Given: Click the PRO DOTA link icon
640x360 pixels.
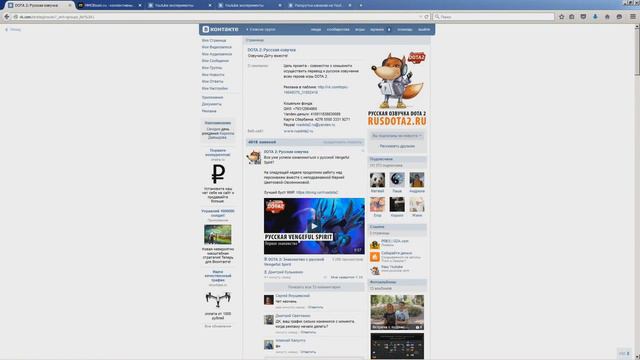Looking at the screenshot, I should (375, 244).
